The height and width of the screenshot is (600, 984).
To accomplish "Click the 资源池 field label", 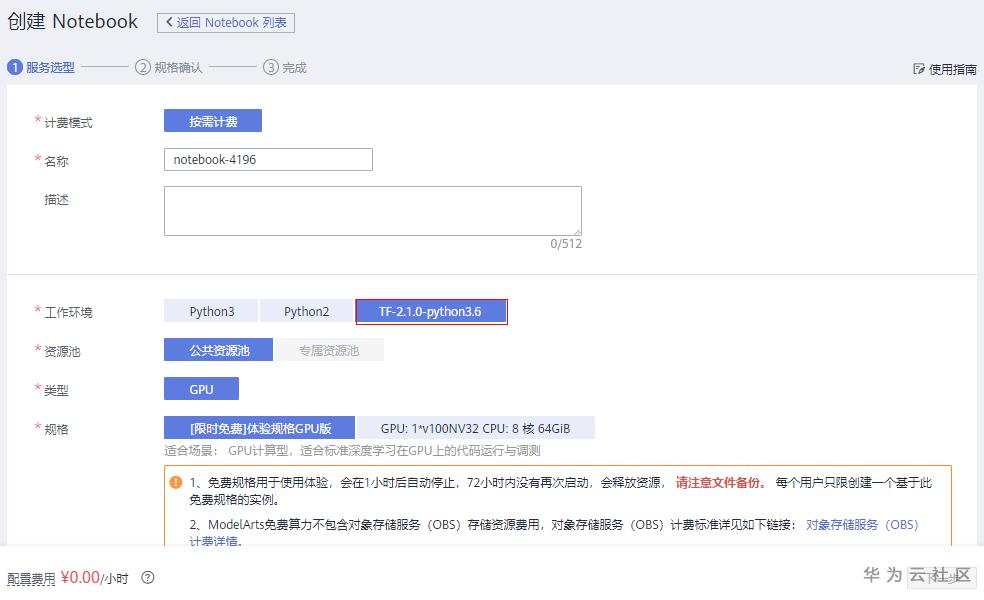I will click(62, 351).
